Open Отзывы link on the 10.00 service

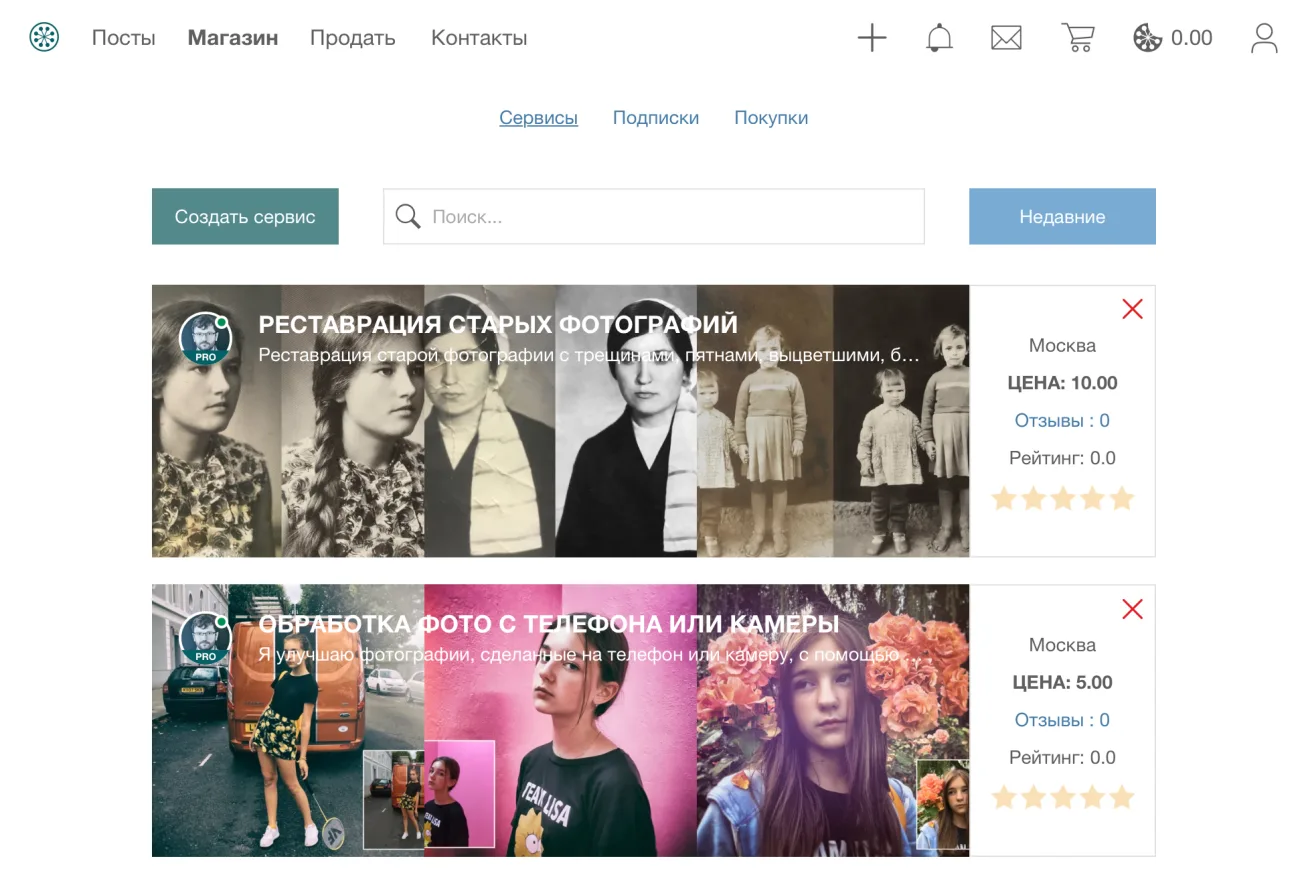click(1062, 420)
